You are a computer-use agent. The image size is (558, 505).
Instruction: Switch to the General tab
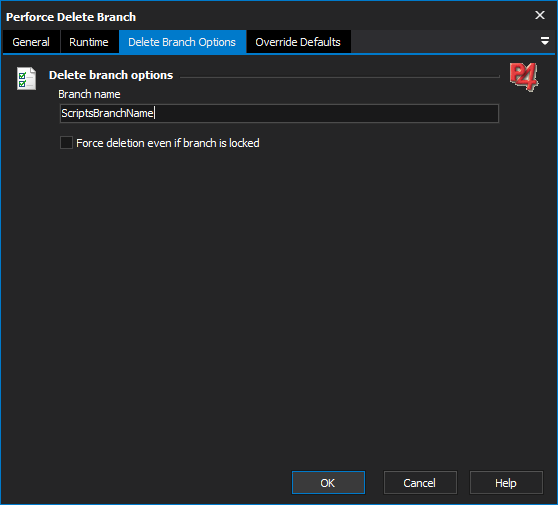point(31,42)
